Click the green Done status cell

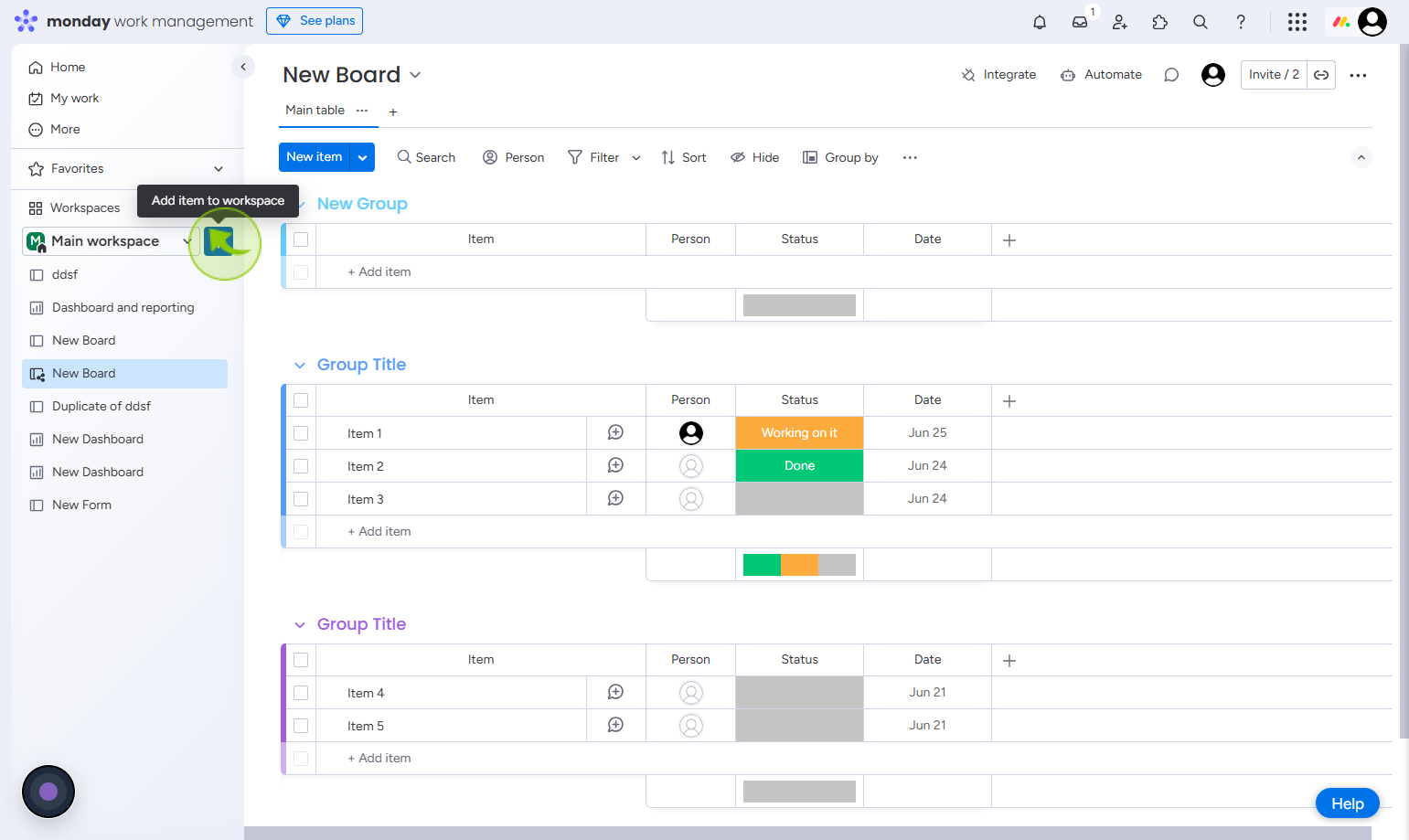tap(799, 466)
